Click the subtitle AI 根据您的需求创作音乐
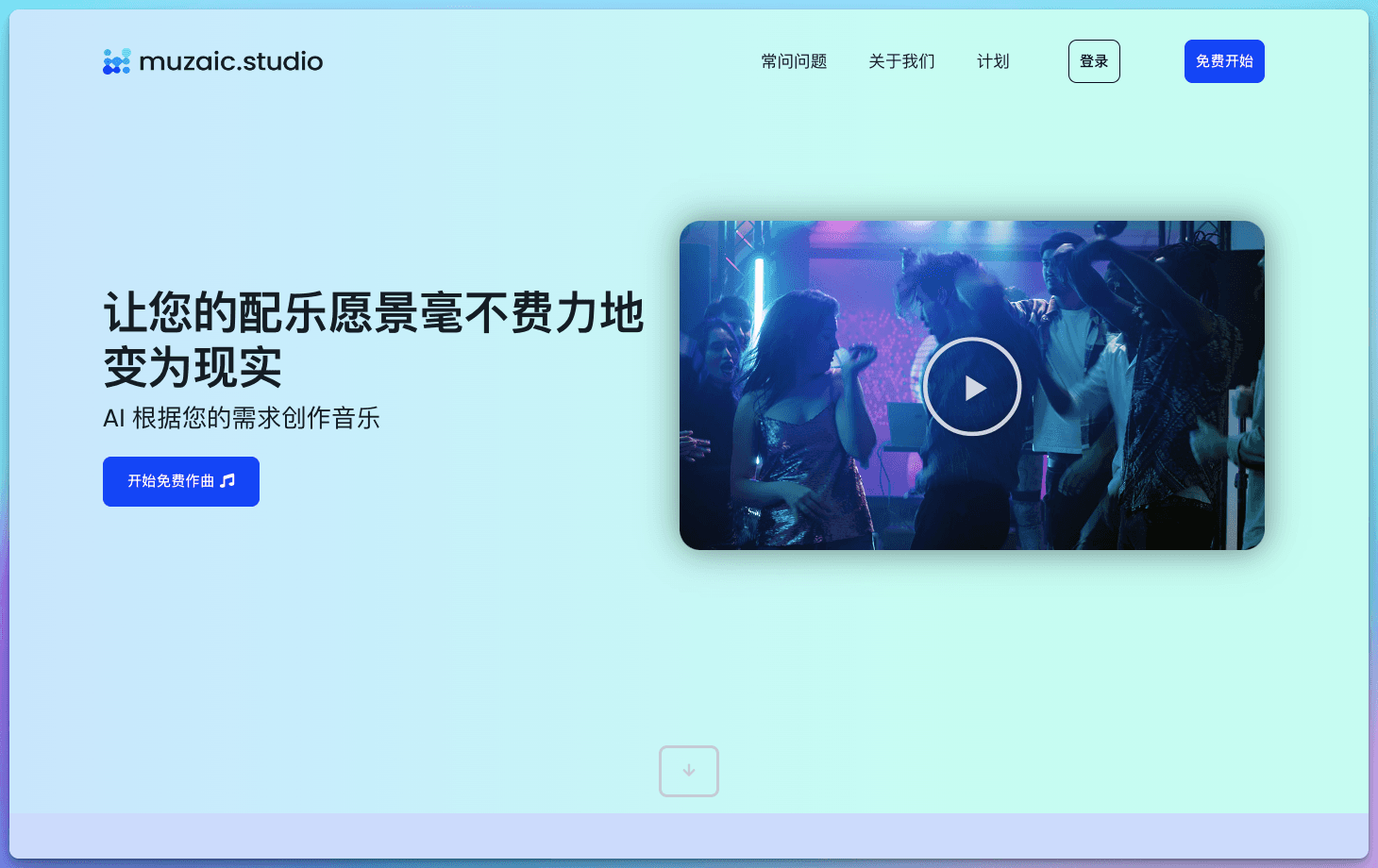1378x868 pixels. (242, 418)
